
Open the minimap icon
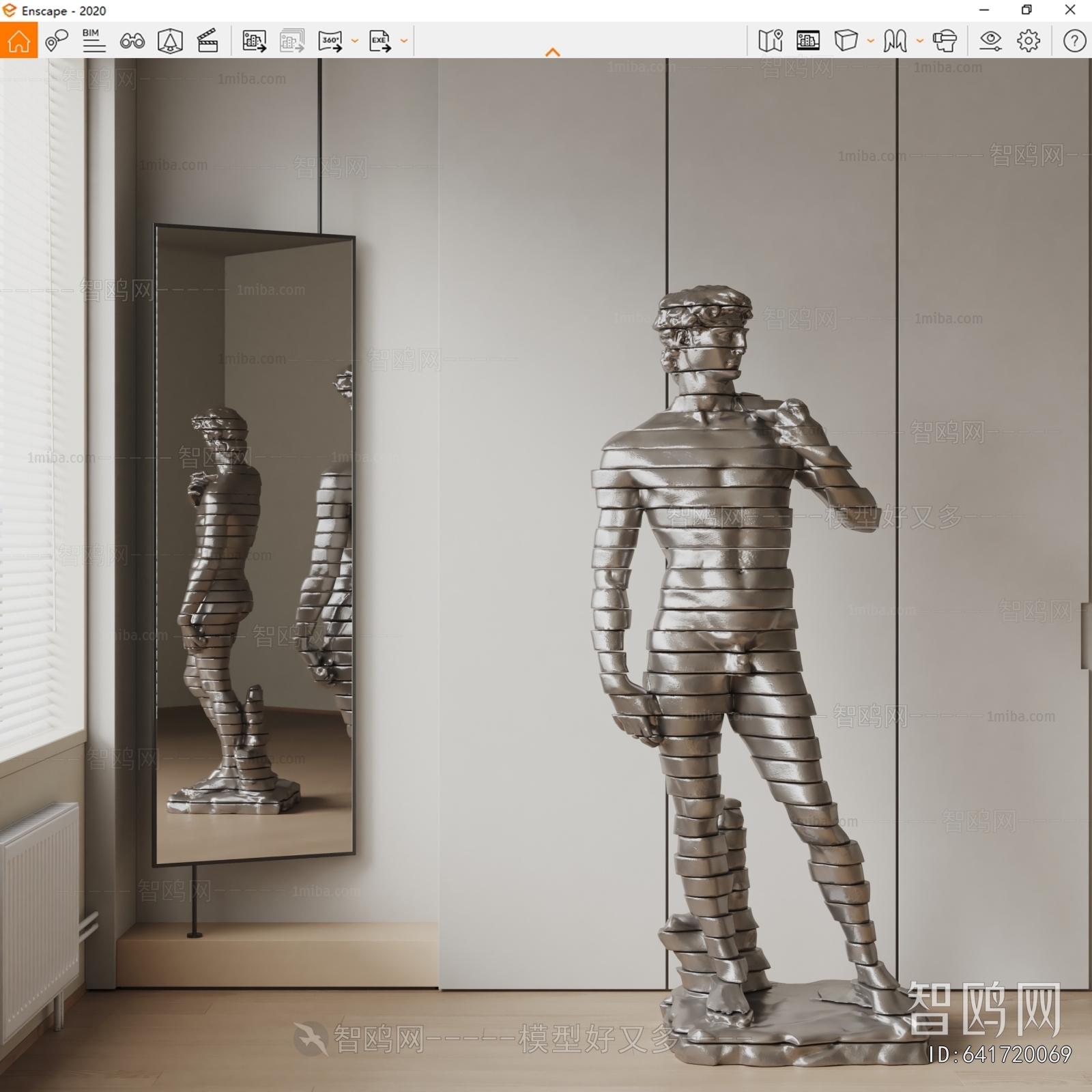pyautogui.click(x=771, y=41)
